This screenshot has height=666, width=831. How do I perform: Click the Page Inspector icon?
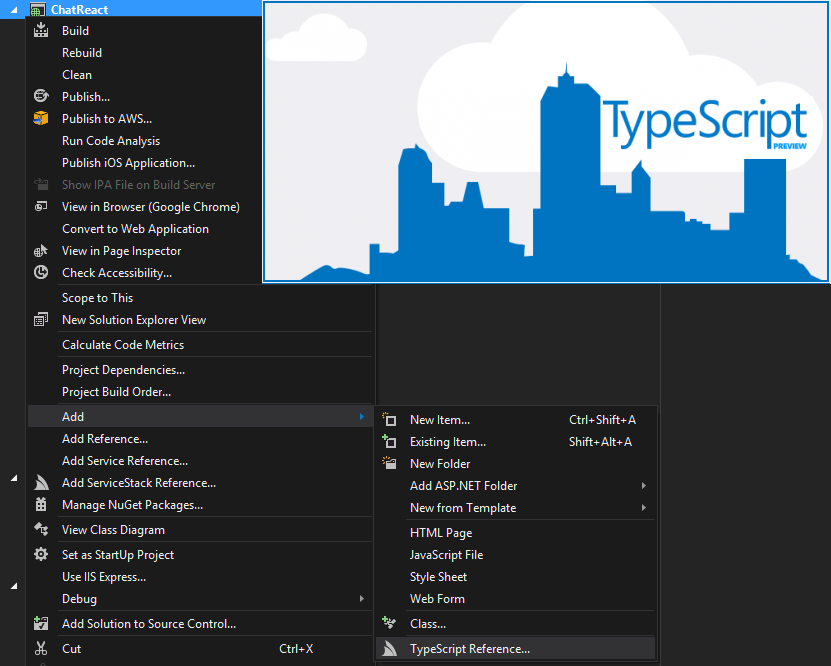pos(41,250)
